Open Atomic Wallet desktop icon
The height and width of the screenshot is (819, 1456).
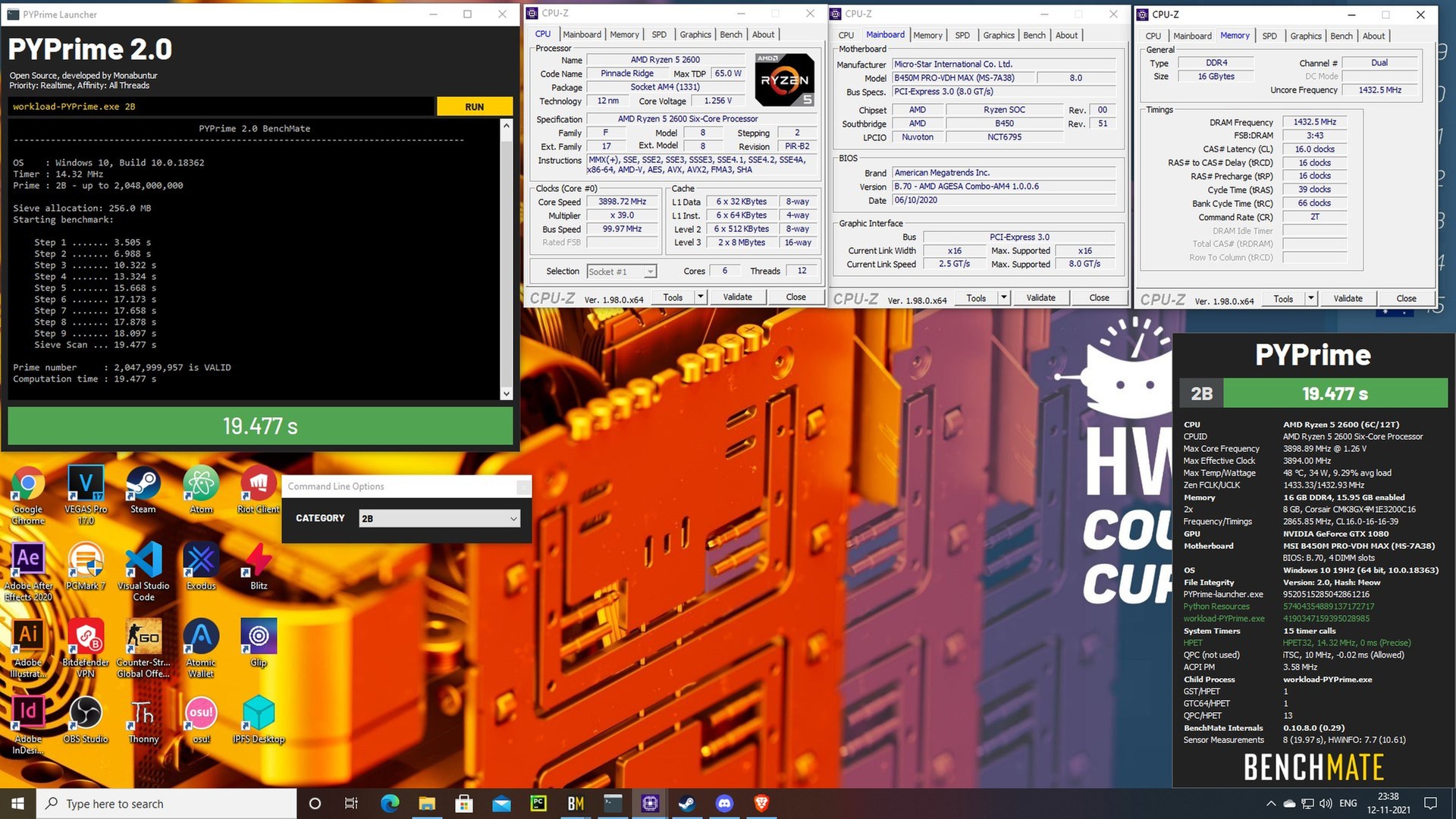pos(201,648)
